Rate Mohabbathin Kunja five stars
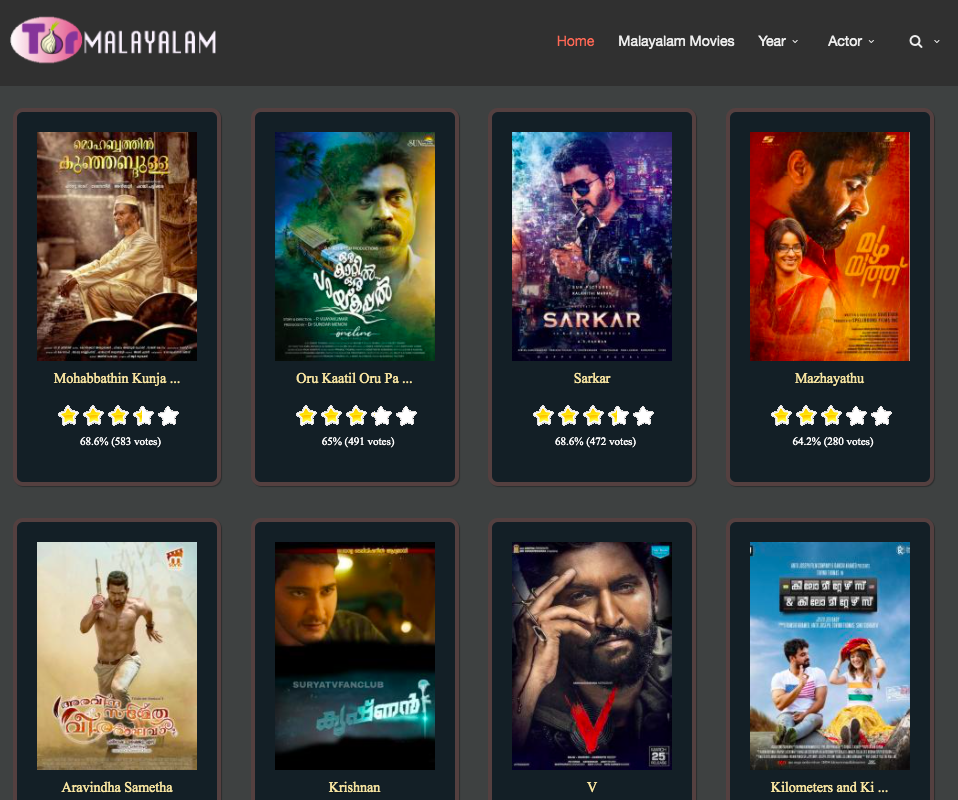The height and width of the screenshot is (800, 958). [x=169, y=415]
